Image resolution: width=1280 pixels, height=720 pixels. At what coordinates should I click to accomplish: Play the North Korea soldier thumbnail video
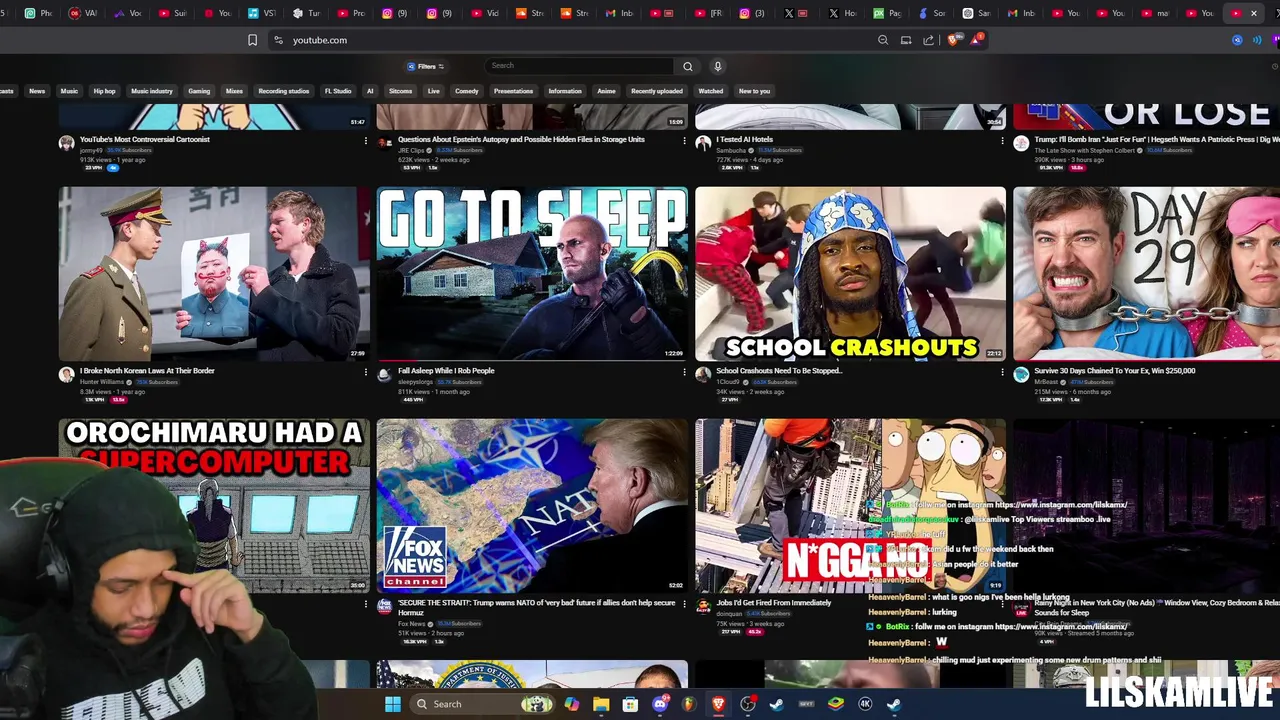tap(214, 273)
